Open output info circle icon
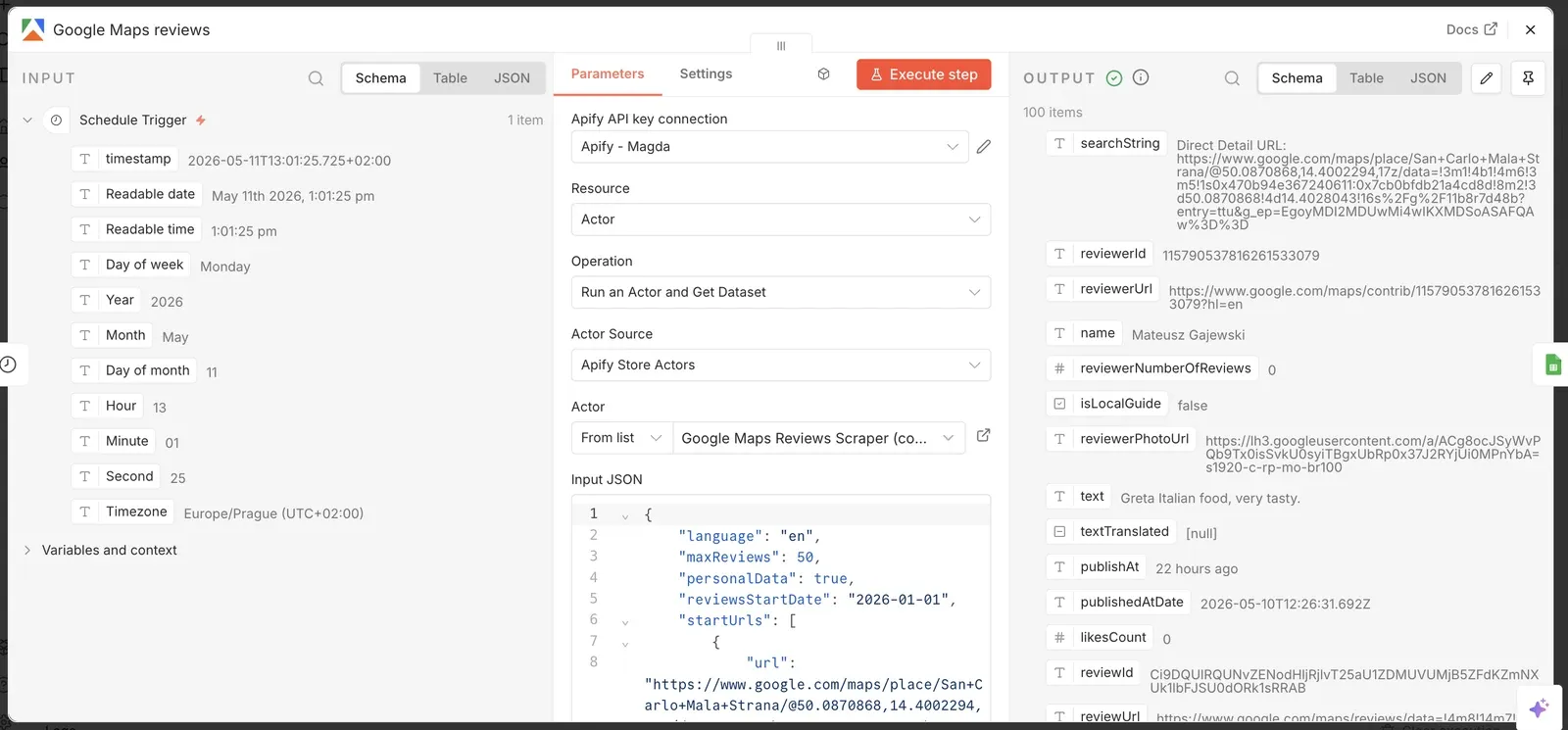Screen dimensions: 1568x730 1141,77
